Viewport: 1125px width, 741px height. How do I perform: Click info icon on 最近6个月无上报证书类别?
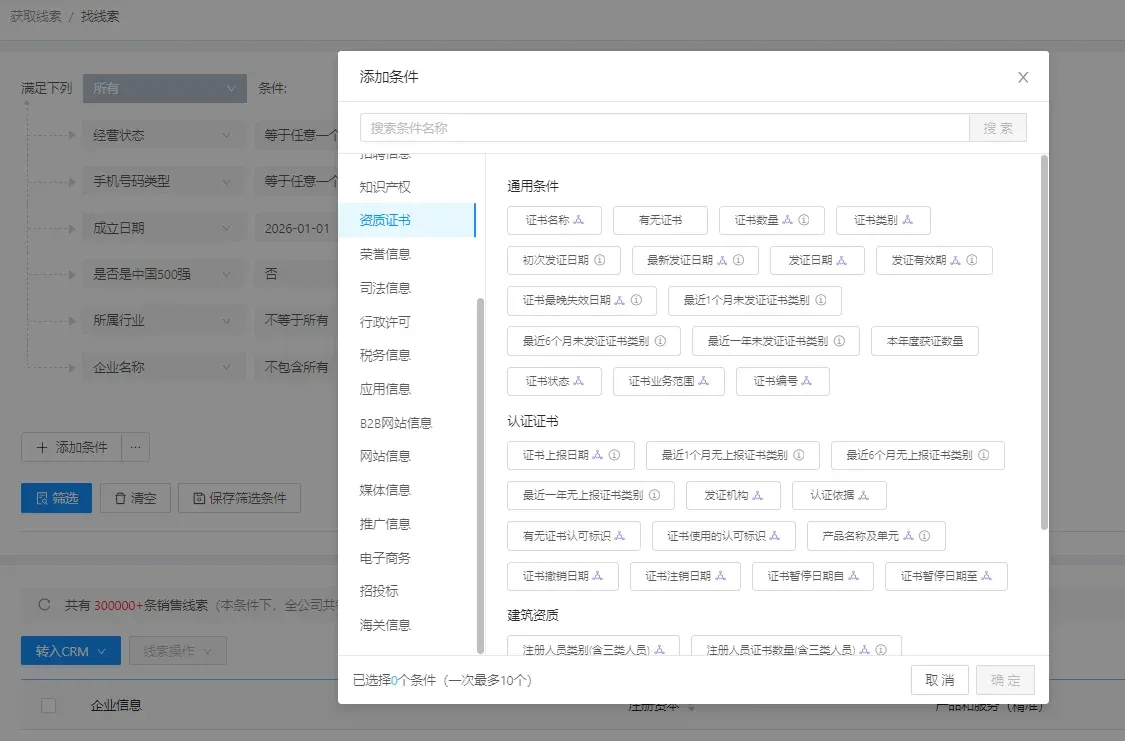click(x=984, y=455)
